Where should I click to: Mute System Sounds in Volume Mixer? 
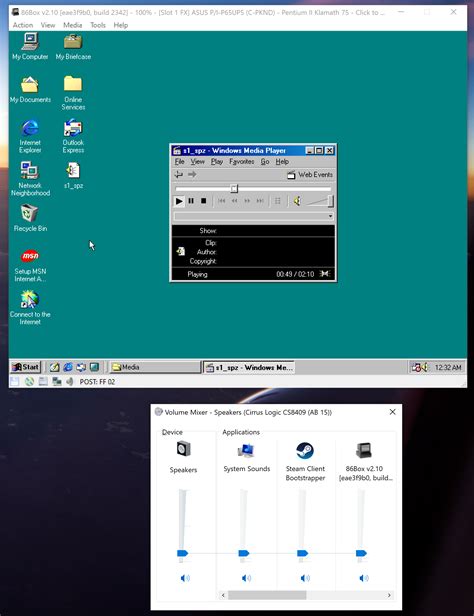click(246, 578)
